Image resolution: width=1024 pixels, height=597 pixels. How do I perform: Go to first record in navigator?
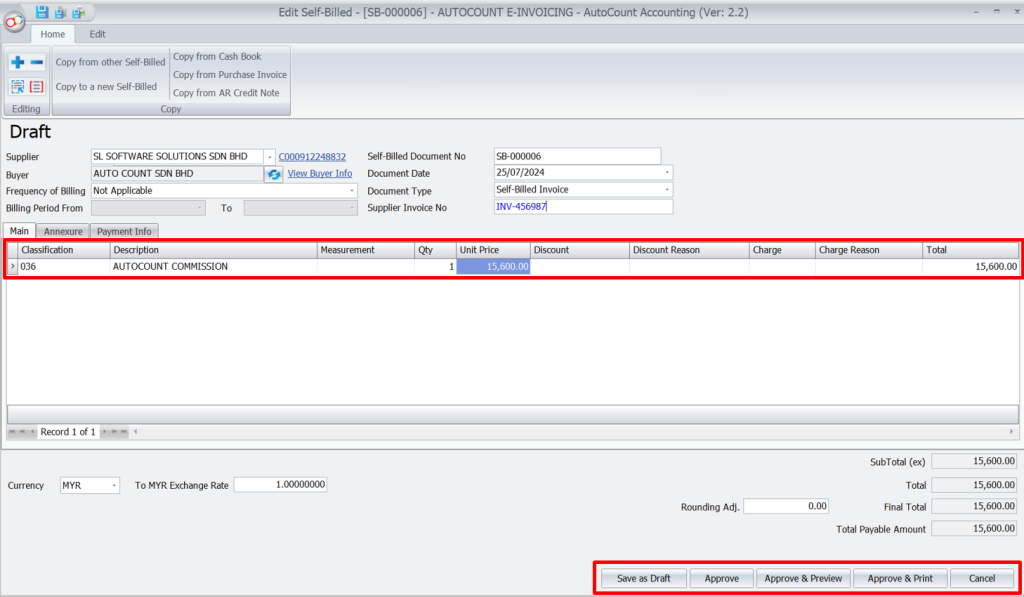click(x=12, y=432)
